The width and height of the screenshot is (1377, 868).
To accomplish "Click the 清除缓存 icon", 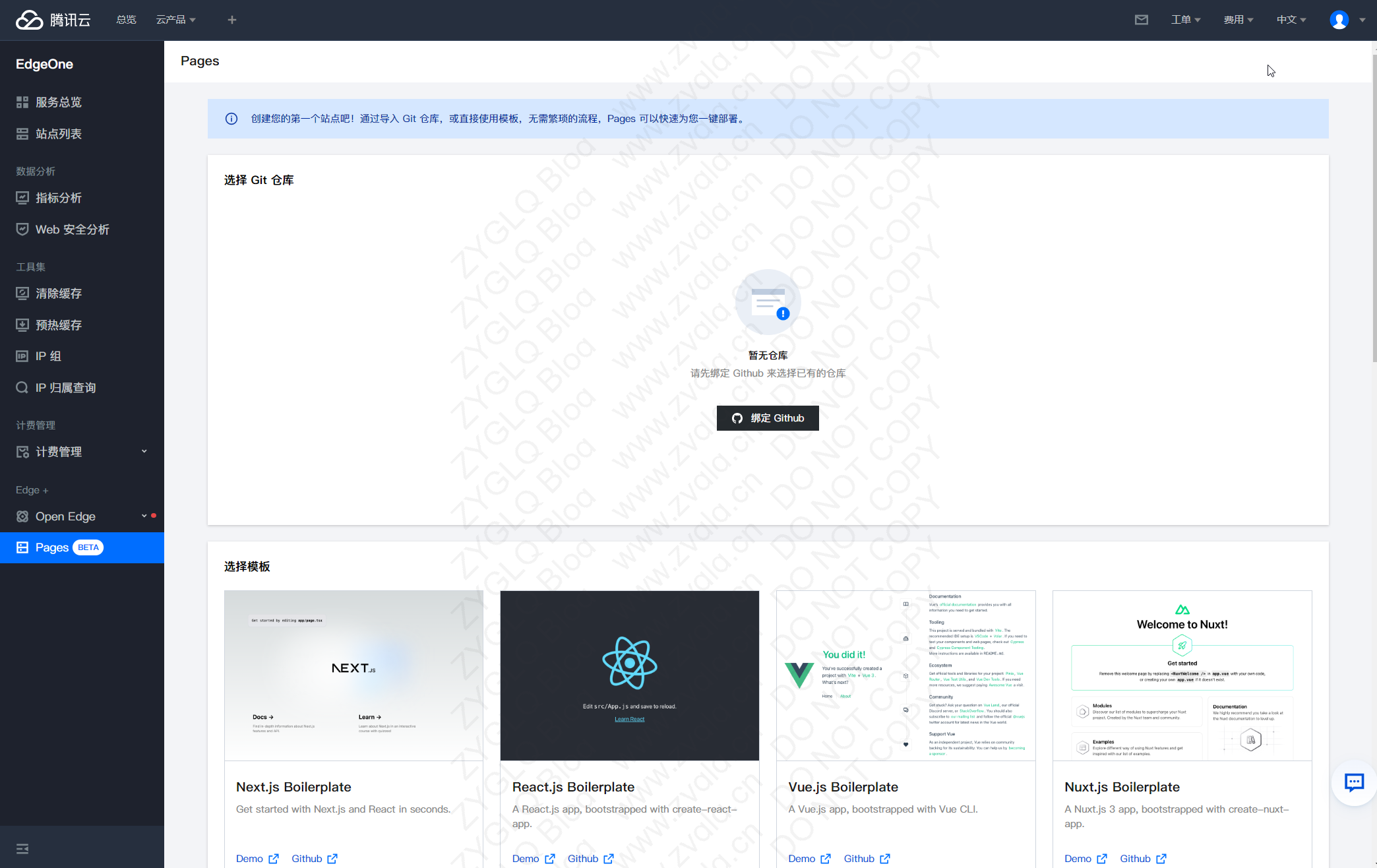I will click(22, 294).
